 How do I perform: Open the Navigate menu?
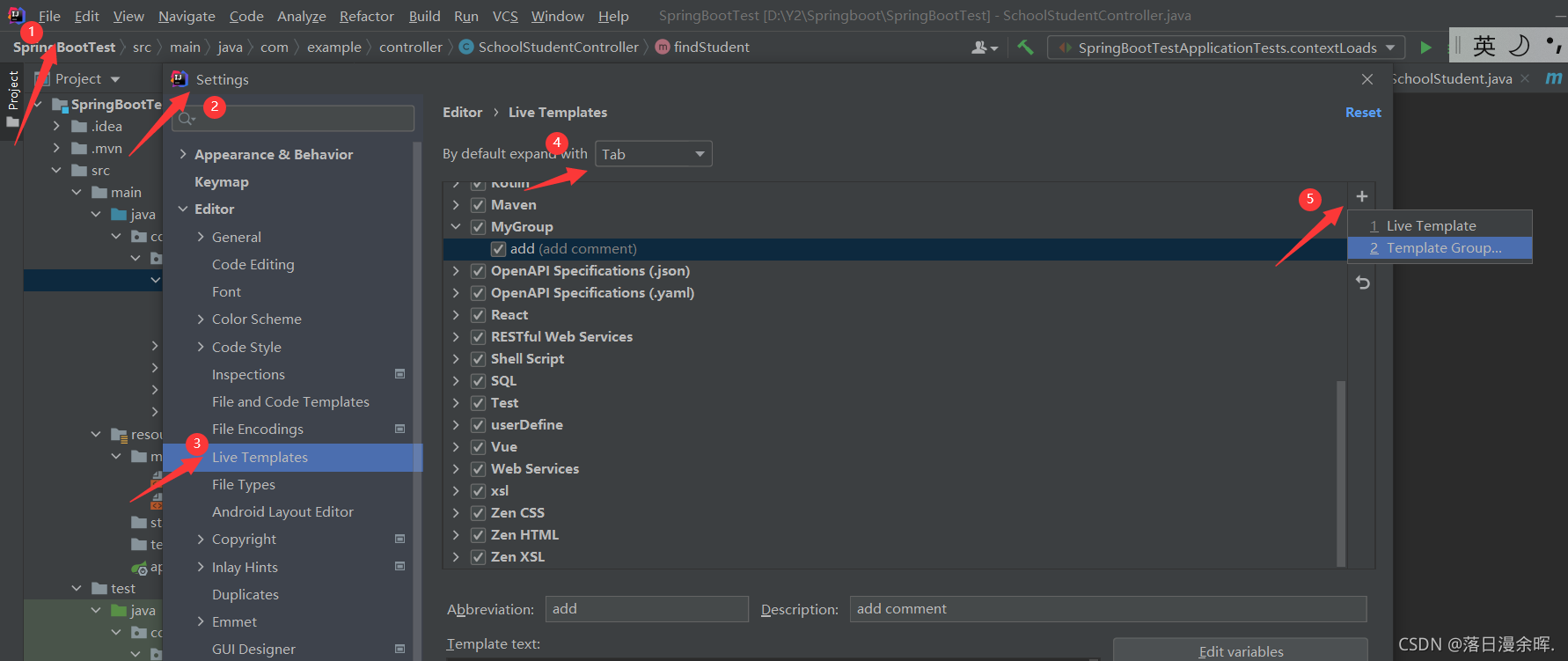point(187,16)
